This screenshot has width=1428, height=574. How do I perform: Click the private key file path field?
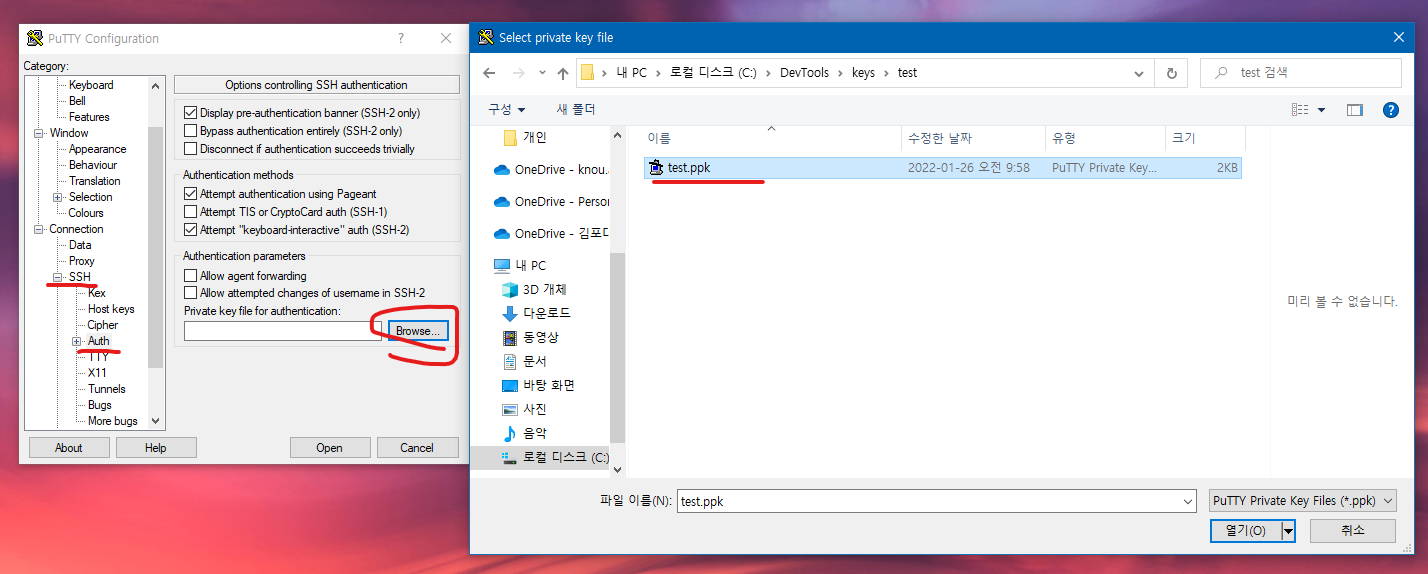pos(283,331)
